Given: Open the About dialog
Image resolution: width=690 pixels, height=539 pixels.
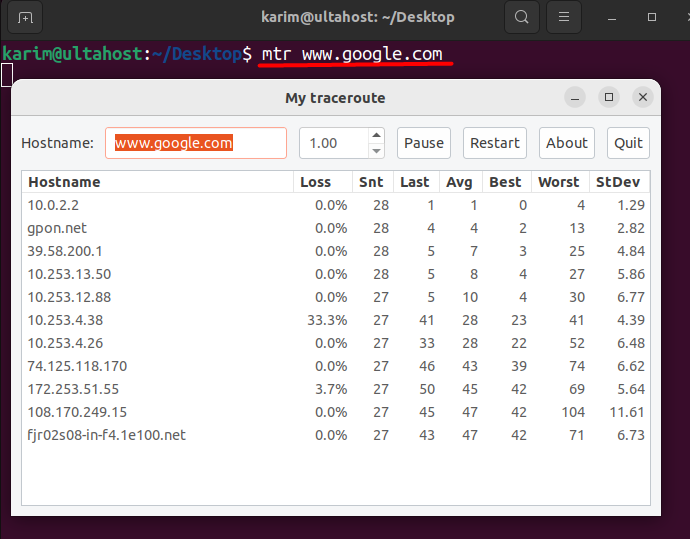Looking at the screenshot, I should click(x=567, y=143).
